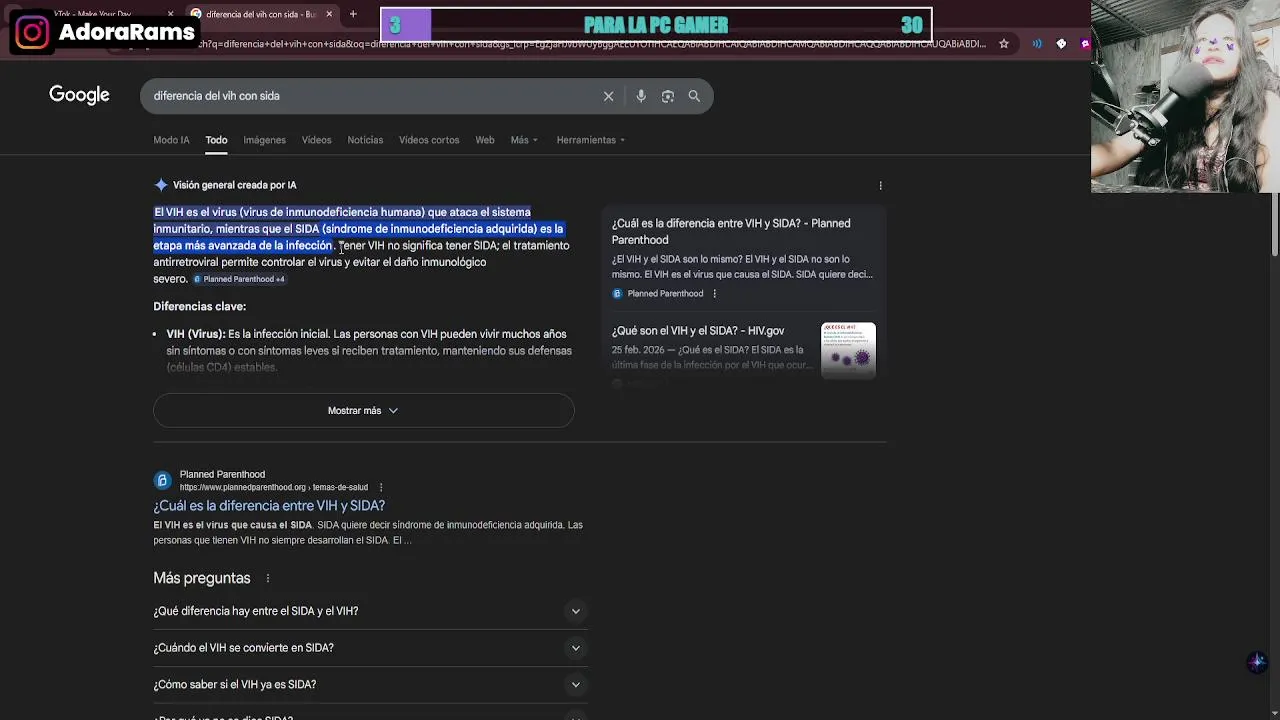The width and height of the screenshot is (1280, 720).
Task: Click Planned Parenthood favicon in the search result
Action: pyautogui.click(x=162, y=480)
